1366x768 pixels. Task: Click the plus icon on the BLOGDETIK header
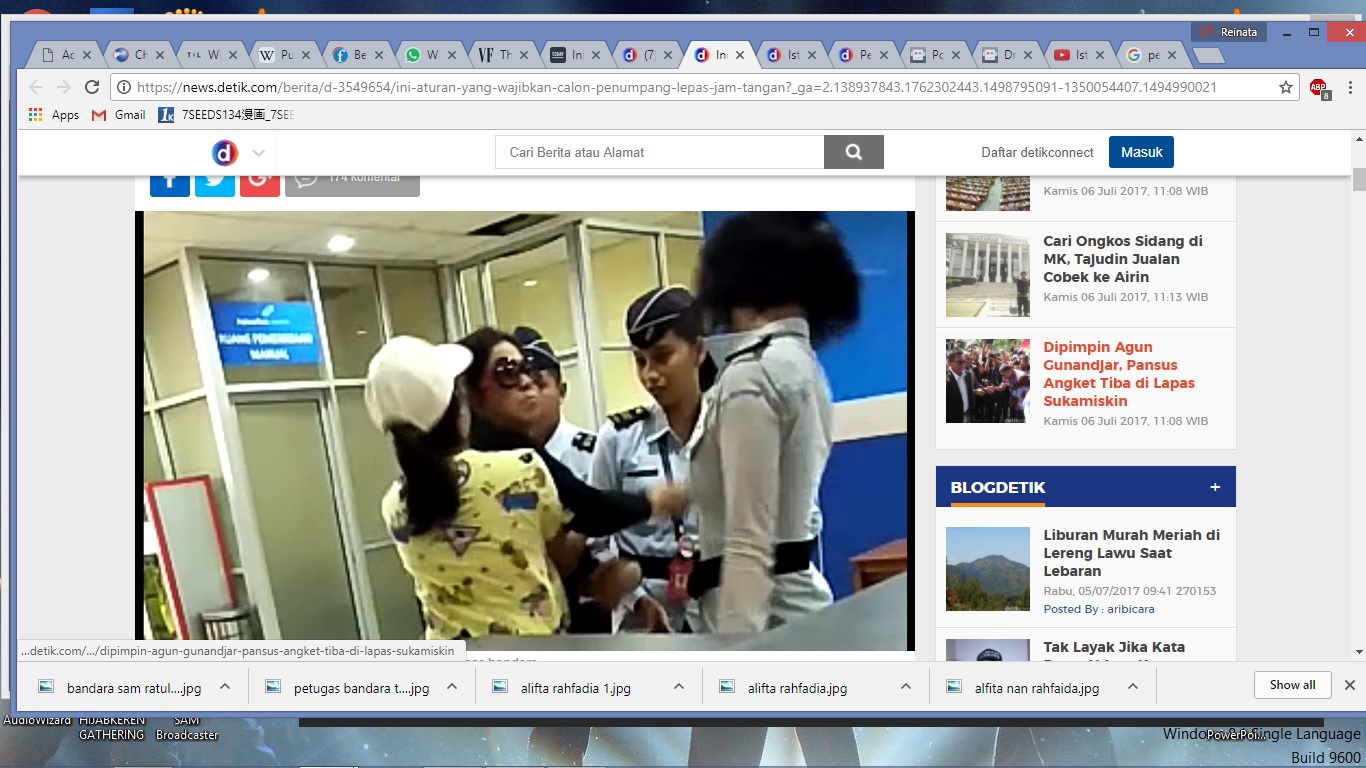click(x=1215, y=487)
